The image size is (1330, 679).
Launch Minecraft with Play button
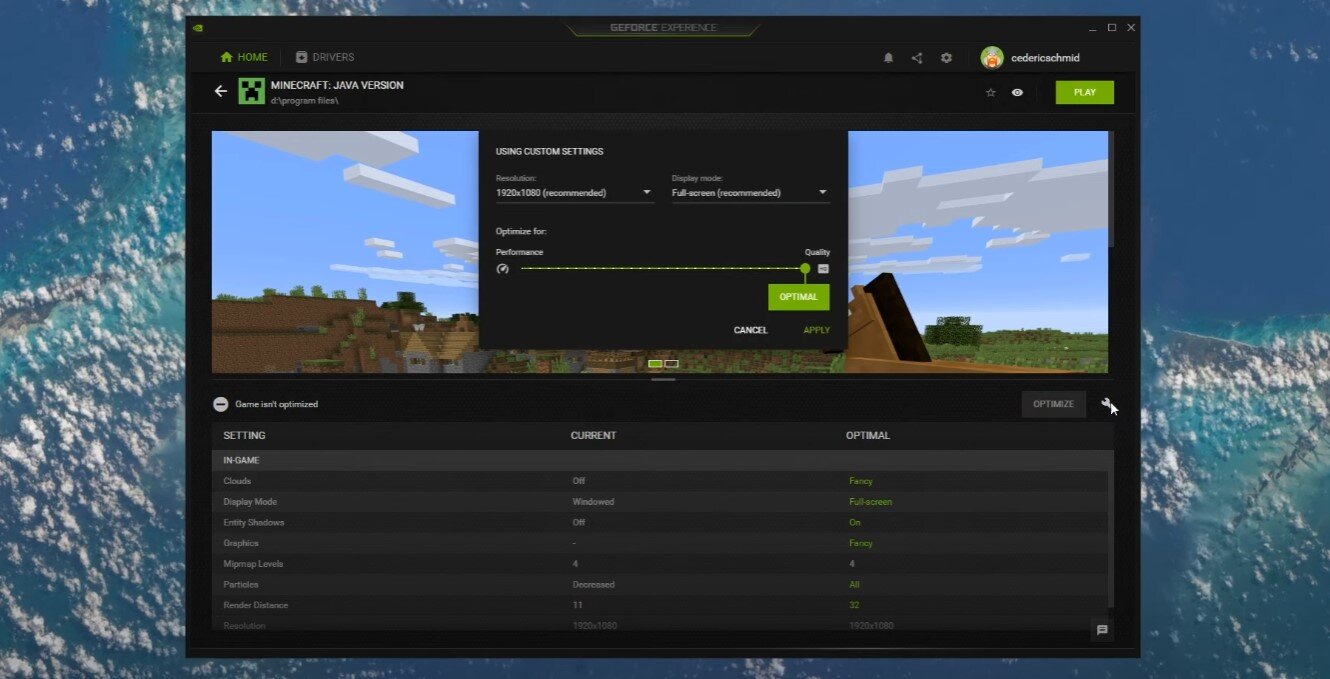tap(1085, 92)
